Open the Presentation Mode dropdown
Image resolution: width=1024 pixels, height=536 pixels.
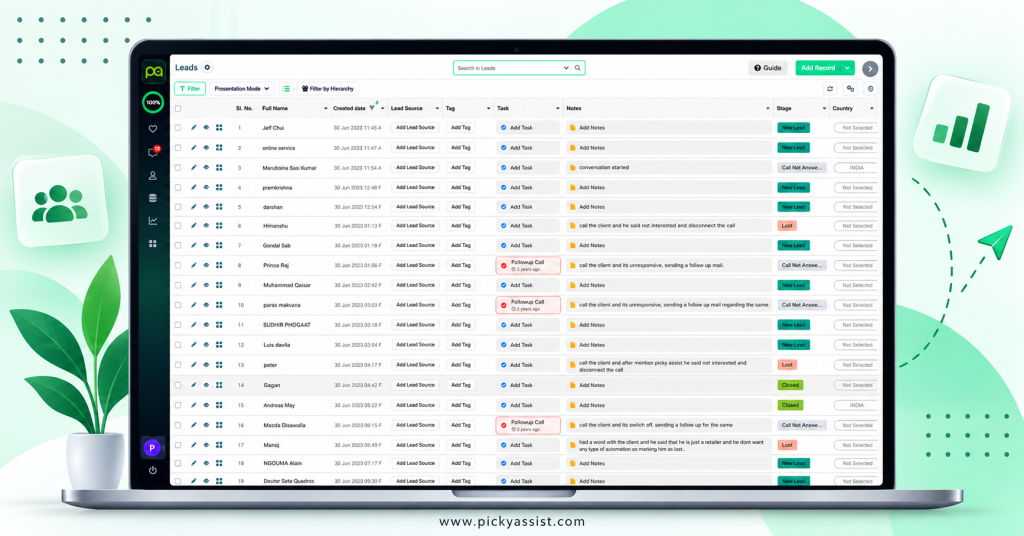click(242, 89)
